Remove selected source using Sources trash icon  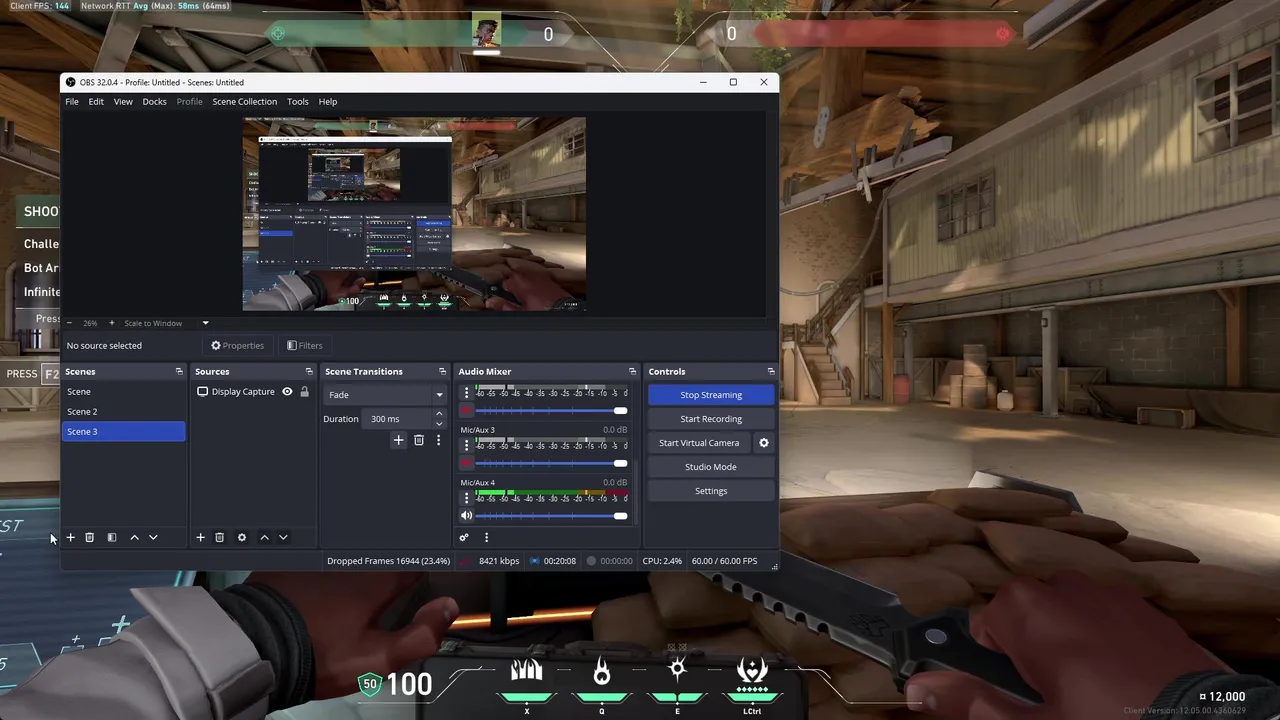point(220,537)
